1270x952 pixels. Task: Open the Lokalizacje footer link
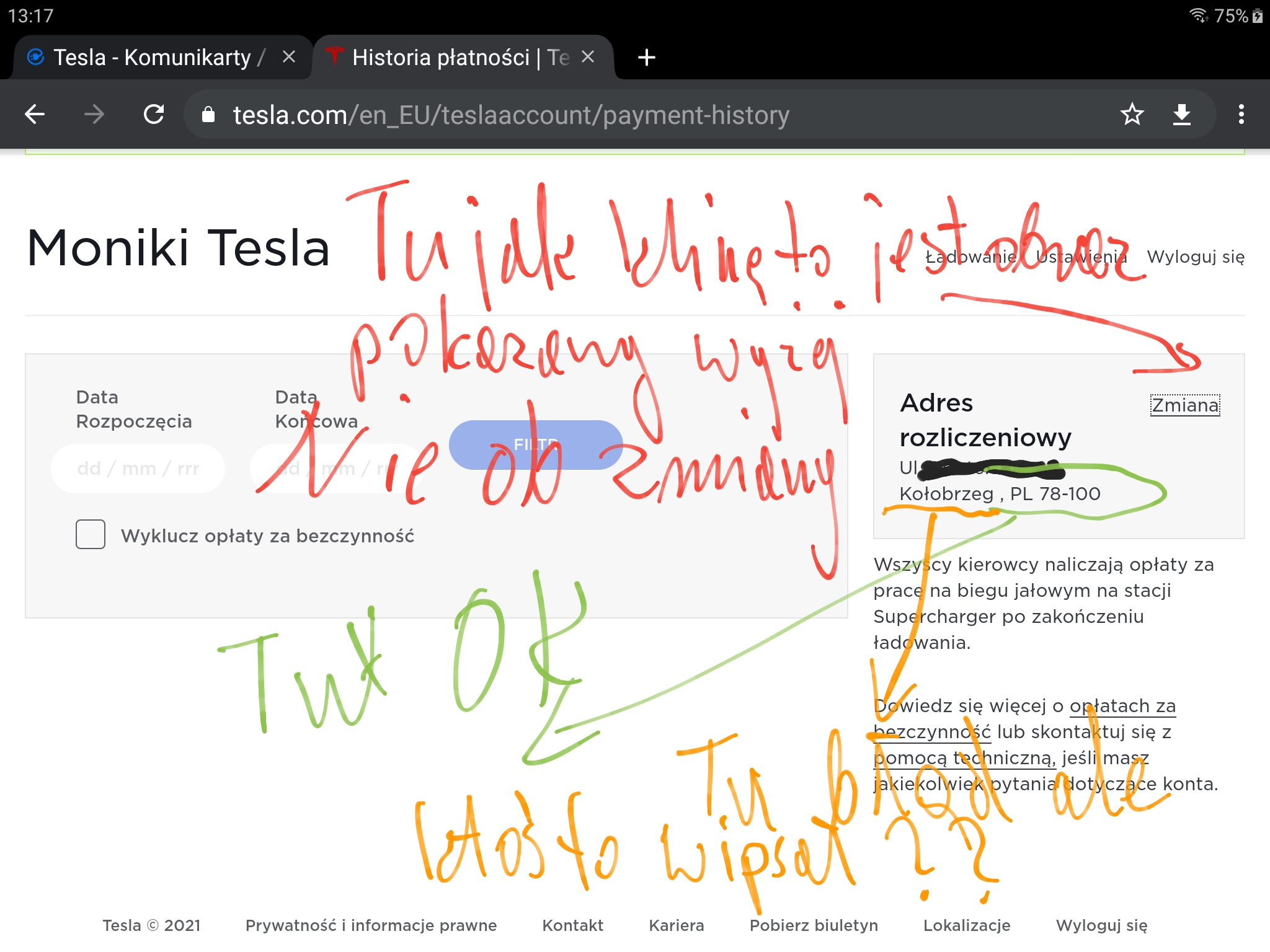tap(967, 925)
